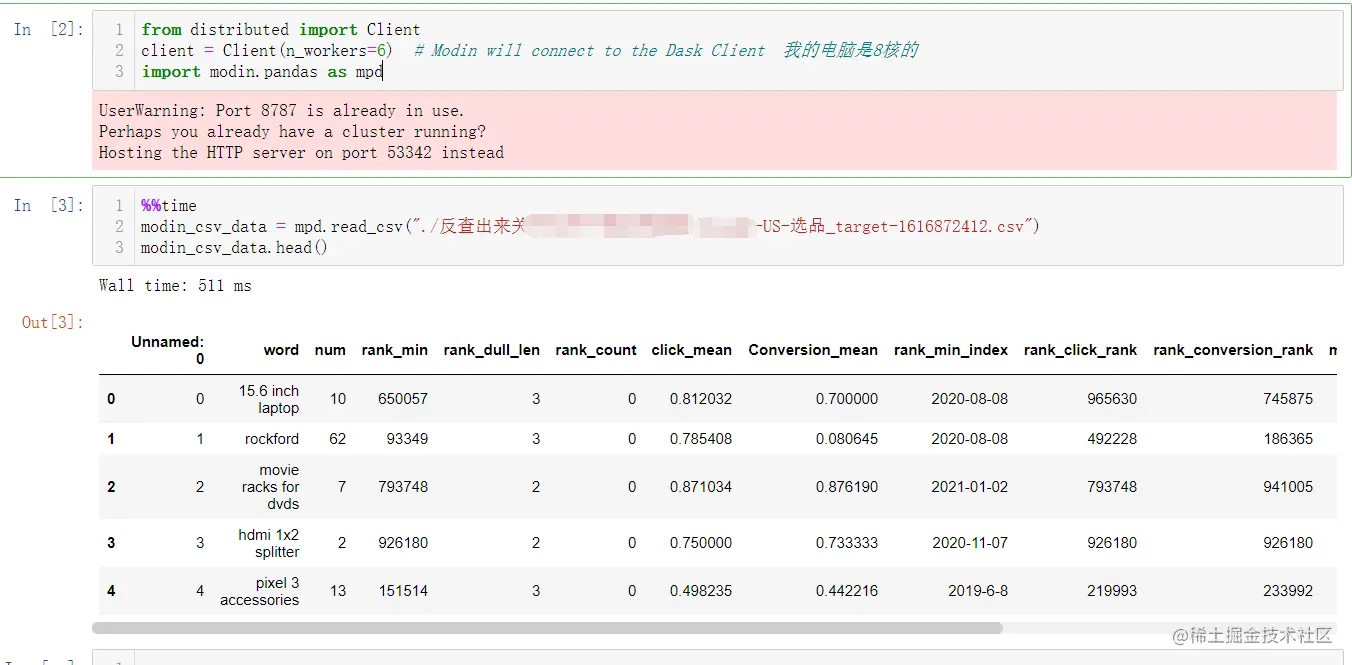Click the rank_conversion_rank value 941005

coord(1288,487)
